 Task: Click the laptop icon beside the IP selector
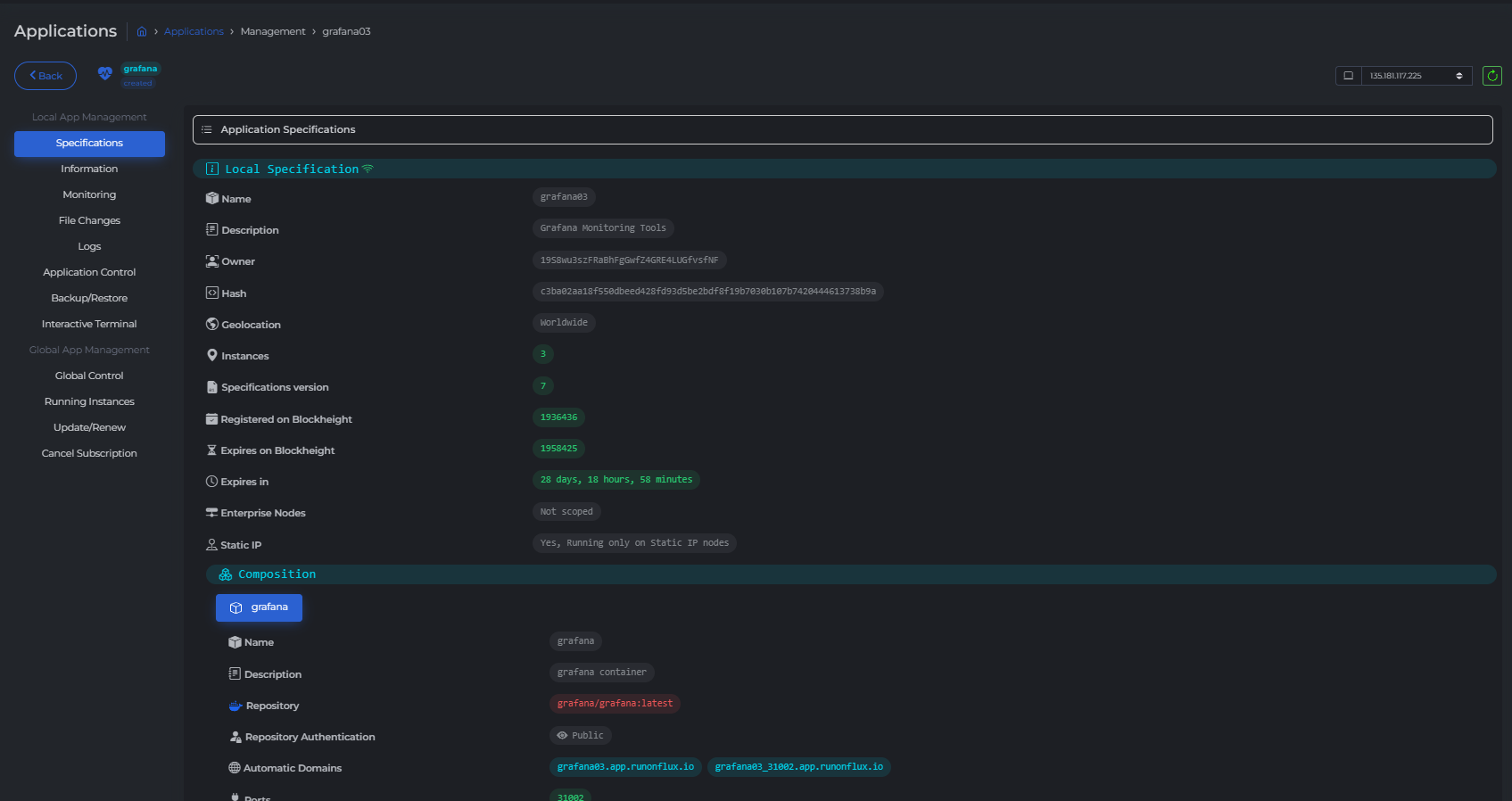coord(1348,76)
